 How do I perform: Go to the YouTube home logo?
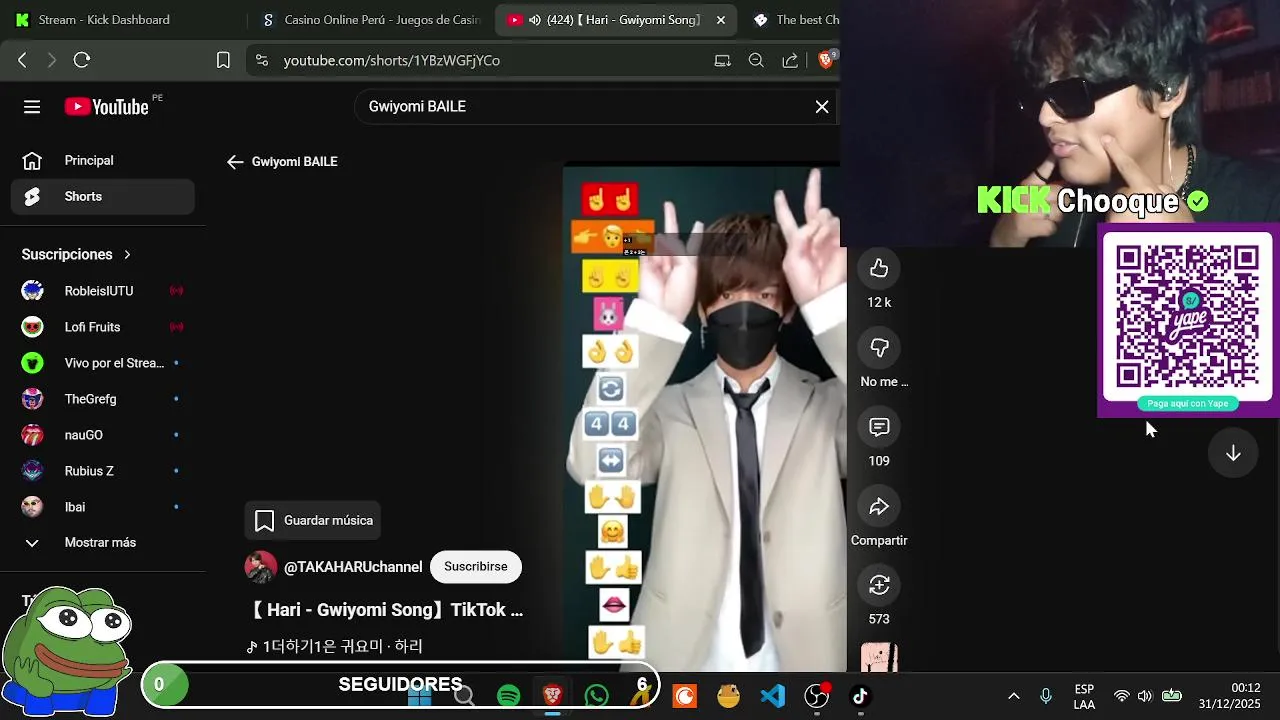click(107, 107)
